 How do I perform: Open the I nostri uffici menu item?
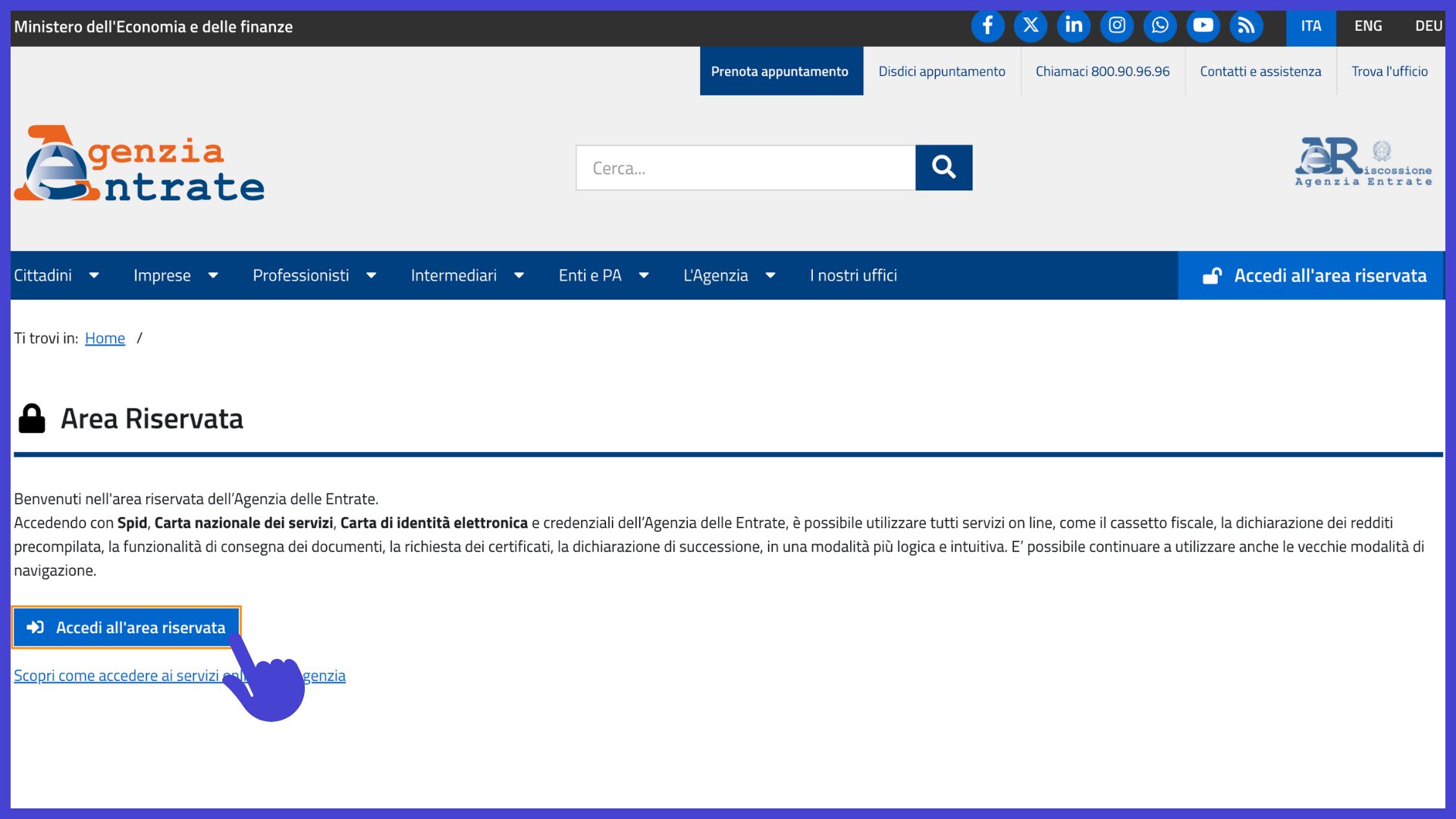(853, 275)
